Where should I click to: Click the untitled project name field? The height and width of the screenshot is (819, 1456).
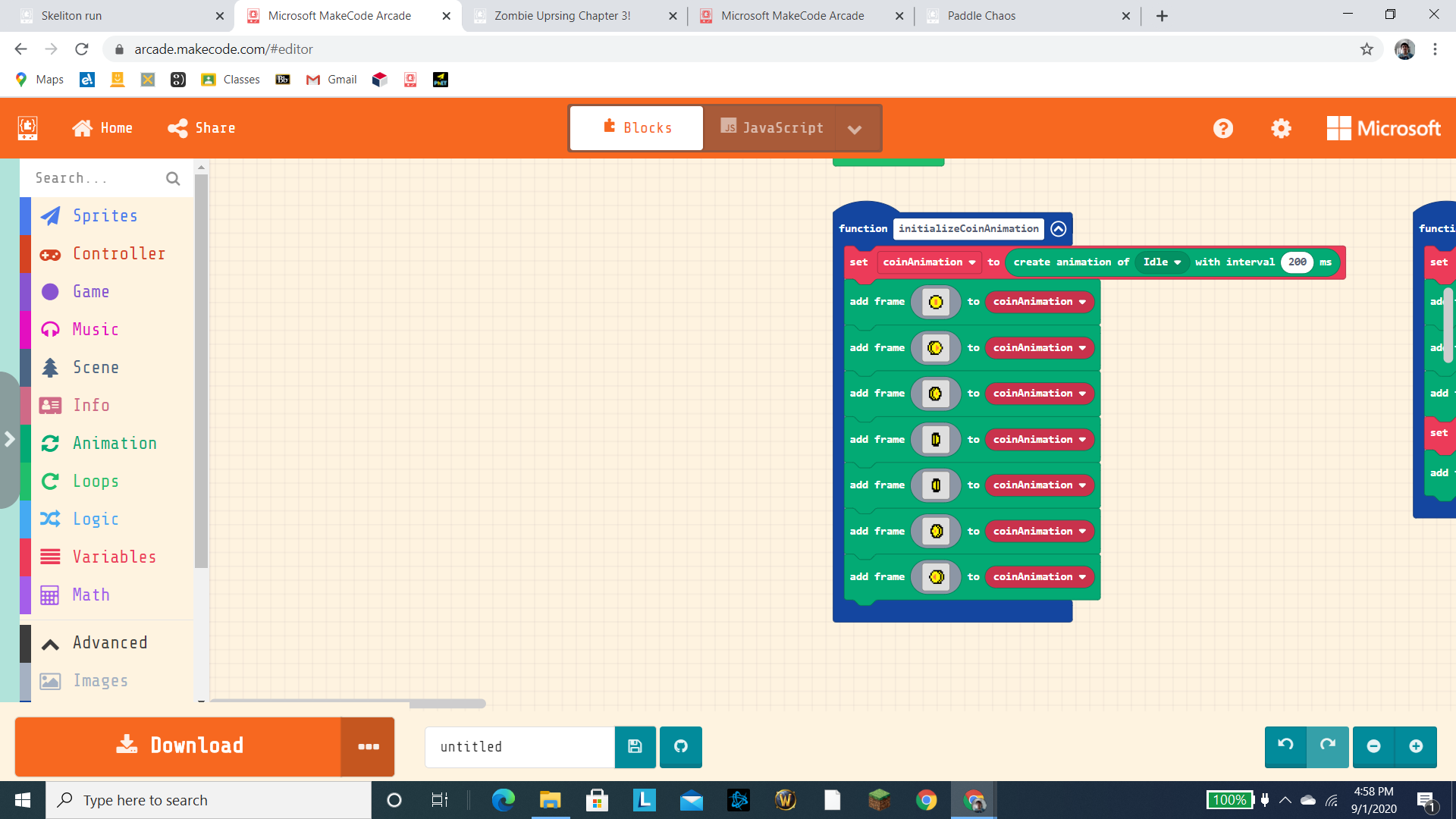519,747
